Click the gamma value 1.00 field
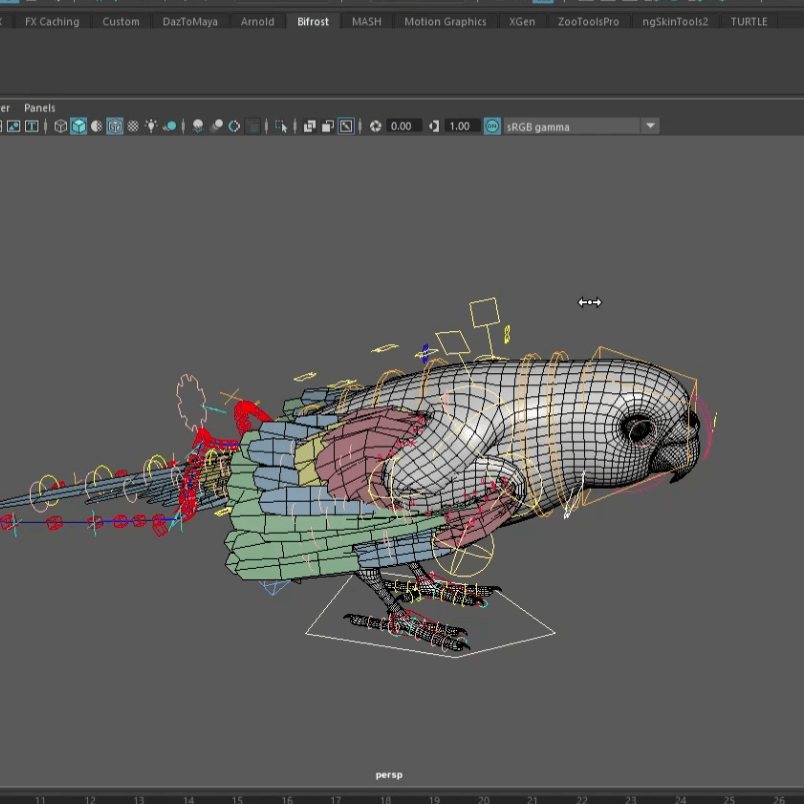Screen dimensions: 804x804 pyautogui.click(x=460, y=126)
